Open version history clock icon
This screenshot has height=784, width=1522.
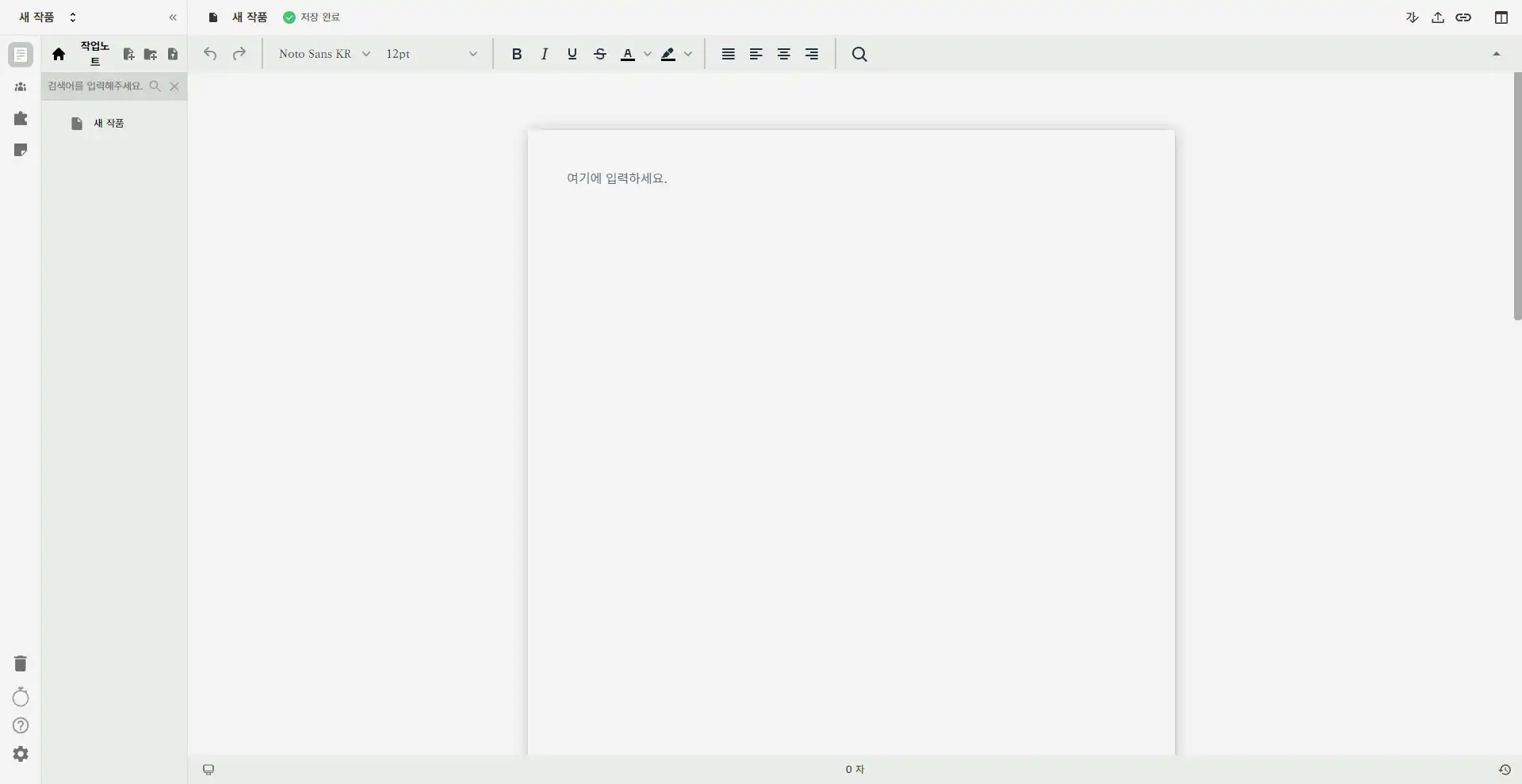pos(1505,770)
